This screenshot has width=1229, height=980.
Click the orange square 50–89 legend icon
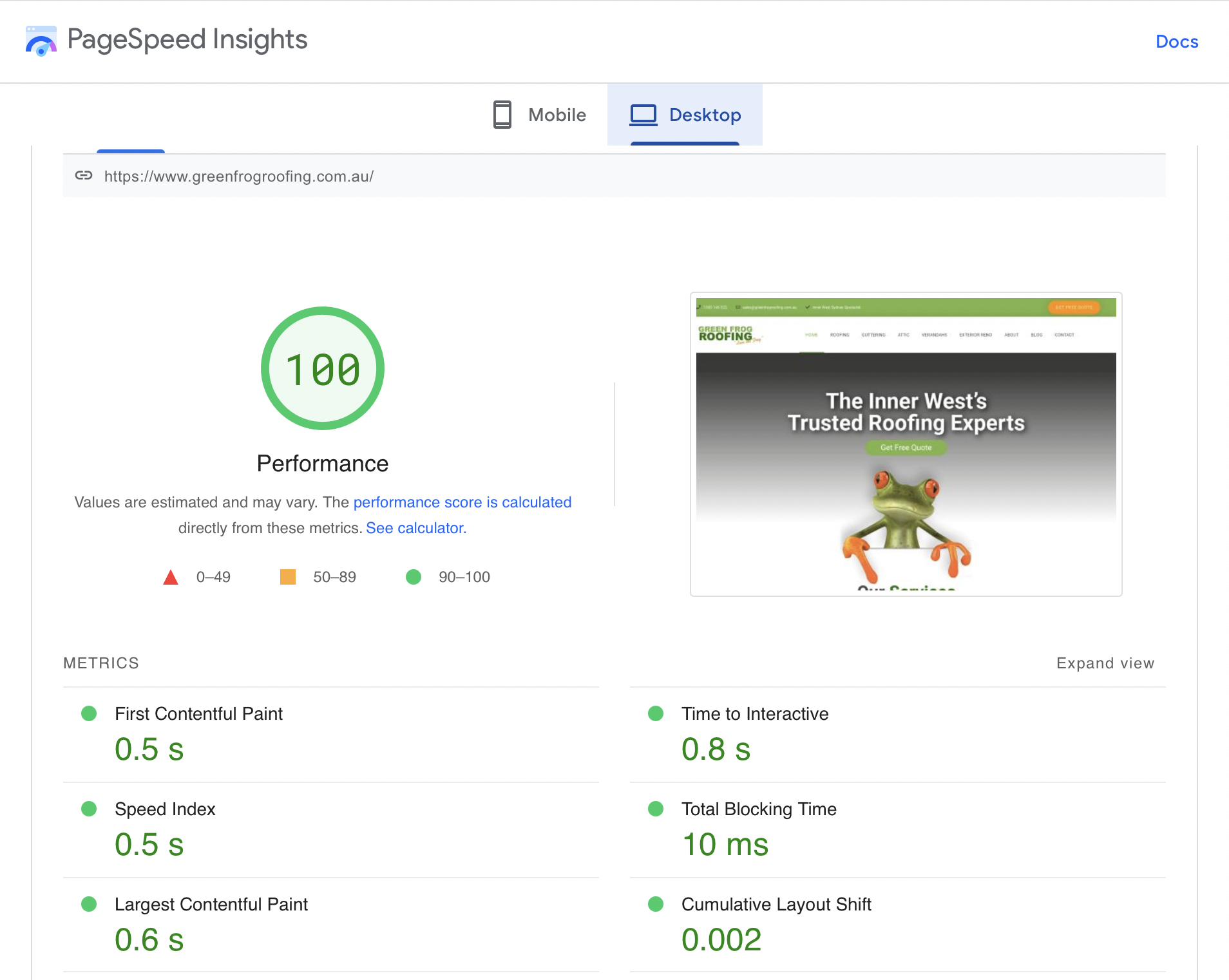(x=288, y=577)
